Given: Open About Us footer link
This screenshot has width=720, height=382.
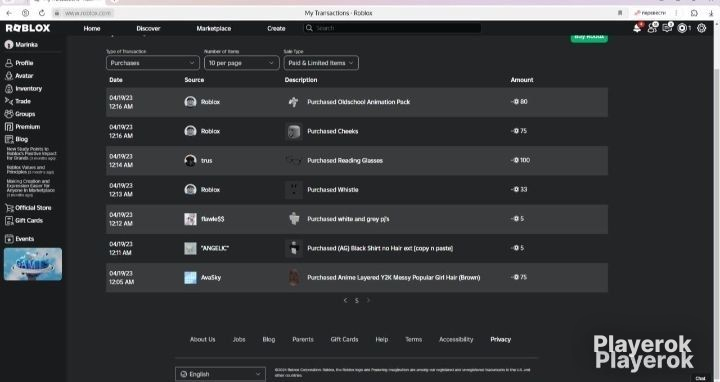Looking at the screenshot, I should [x=202, y=339].
